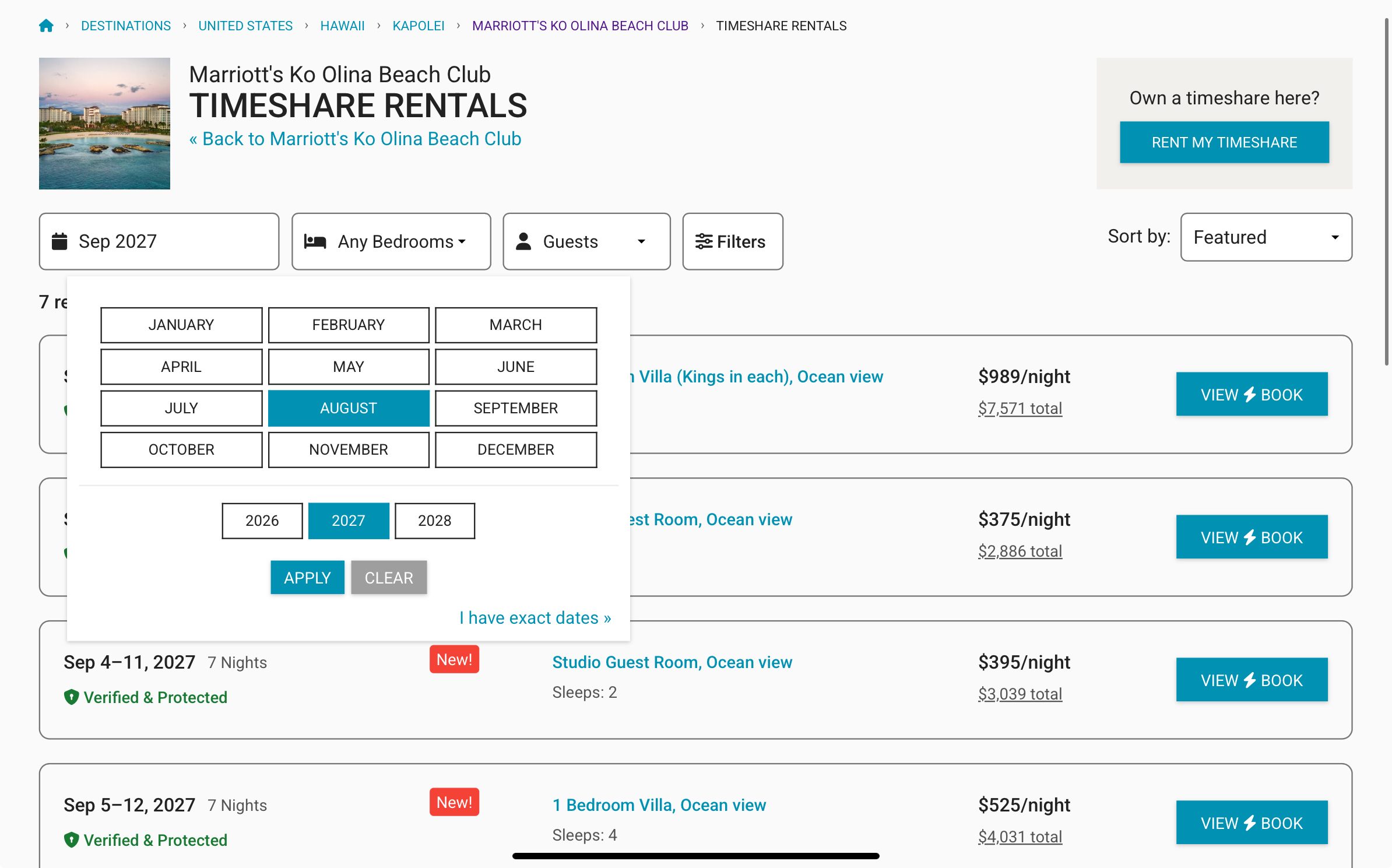1392x868 pixels.
Task: Select FEBRUARY in month picker
Action: (x=349, y=325)
